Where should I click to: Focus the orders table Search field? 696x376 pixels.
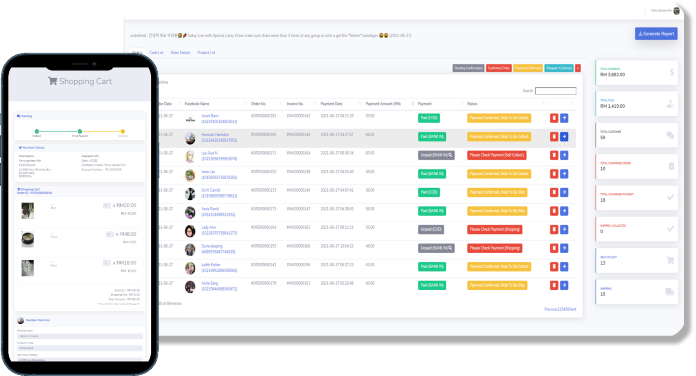pos(556,91)
